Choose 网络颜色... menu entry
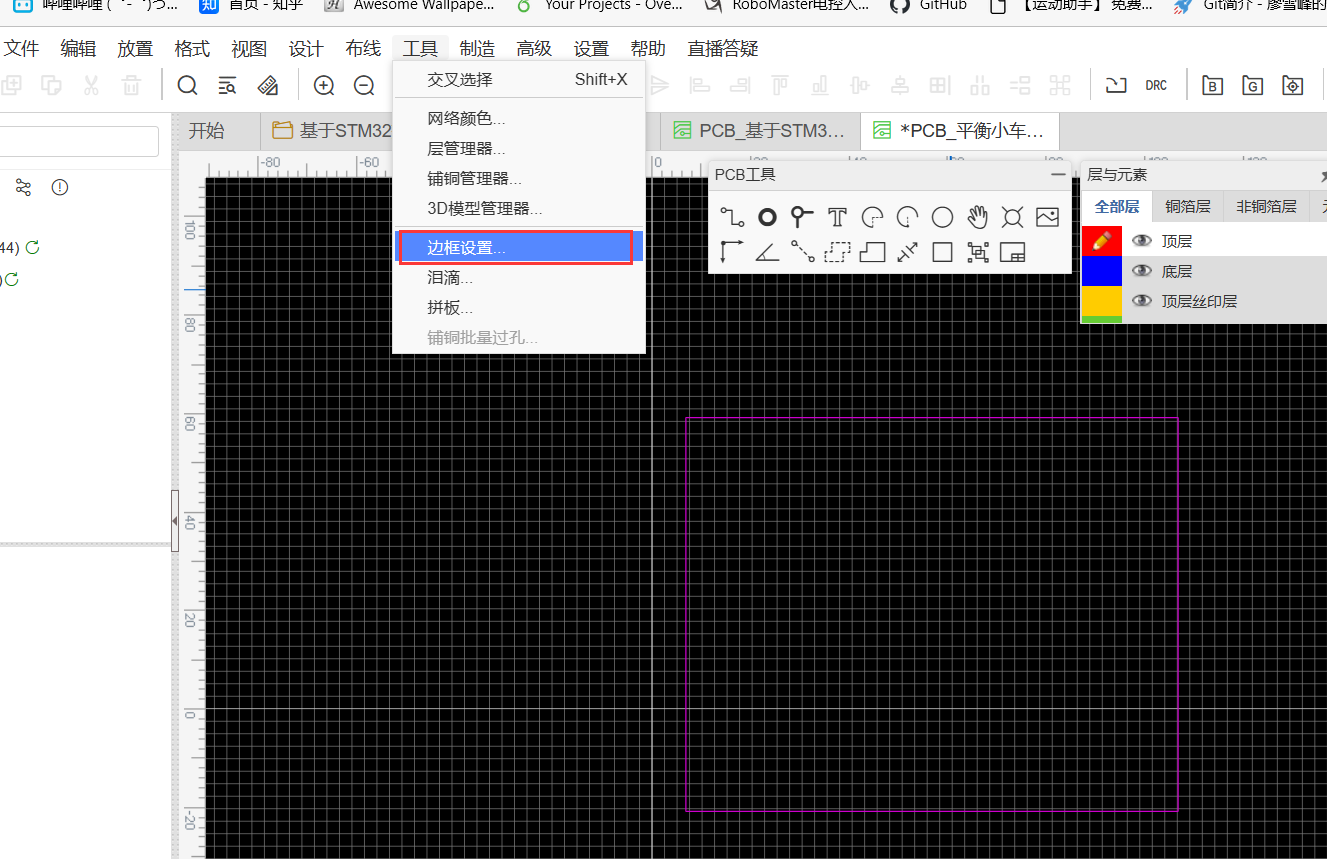 click(519, 118)
